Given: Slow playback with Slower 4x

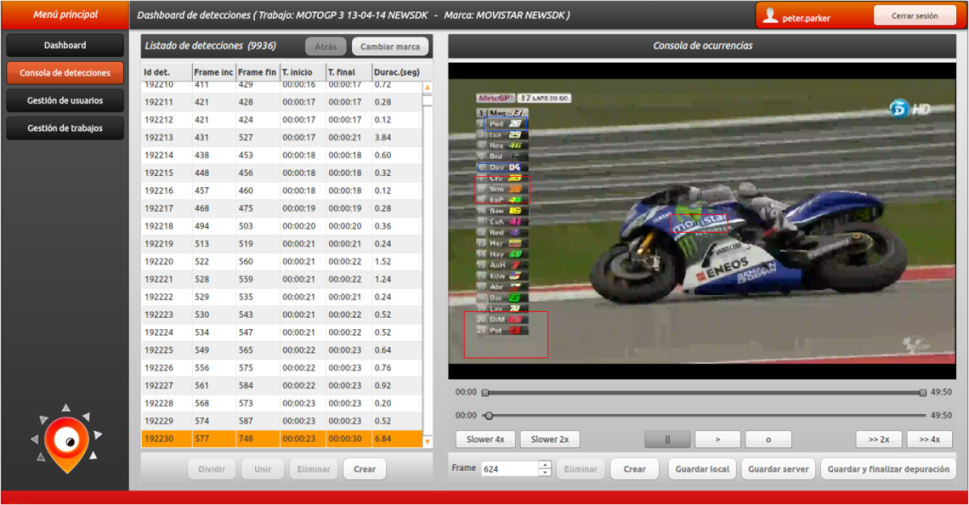Looking at the screenshot, I should pyautogui.click(x=486, y=440).
